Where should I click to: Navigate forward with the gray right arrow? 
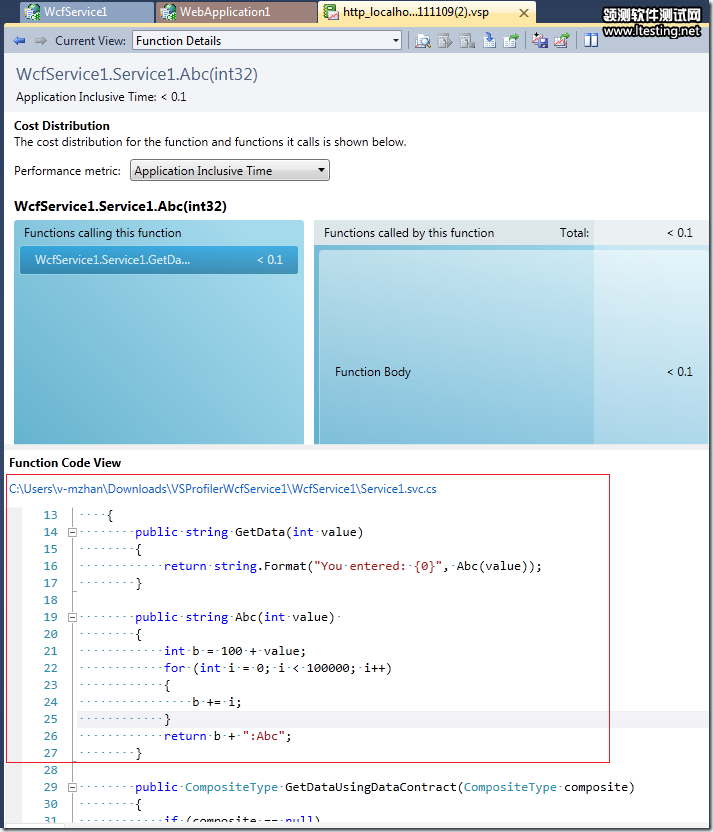point(41,41)
